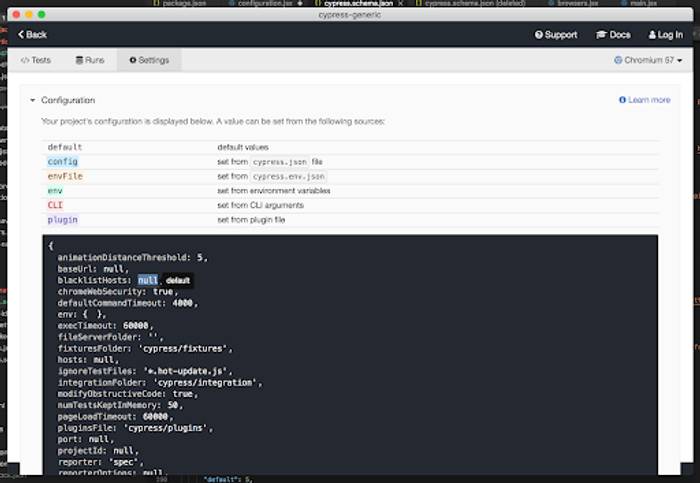Click the 'envFile' source label
This screenshot has width=700, height=483.
pos(65,176)
